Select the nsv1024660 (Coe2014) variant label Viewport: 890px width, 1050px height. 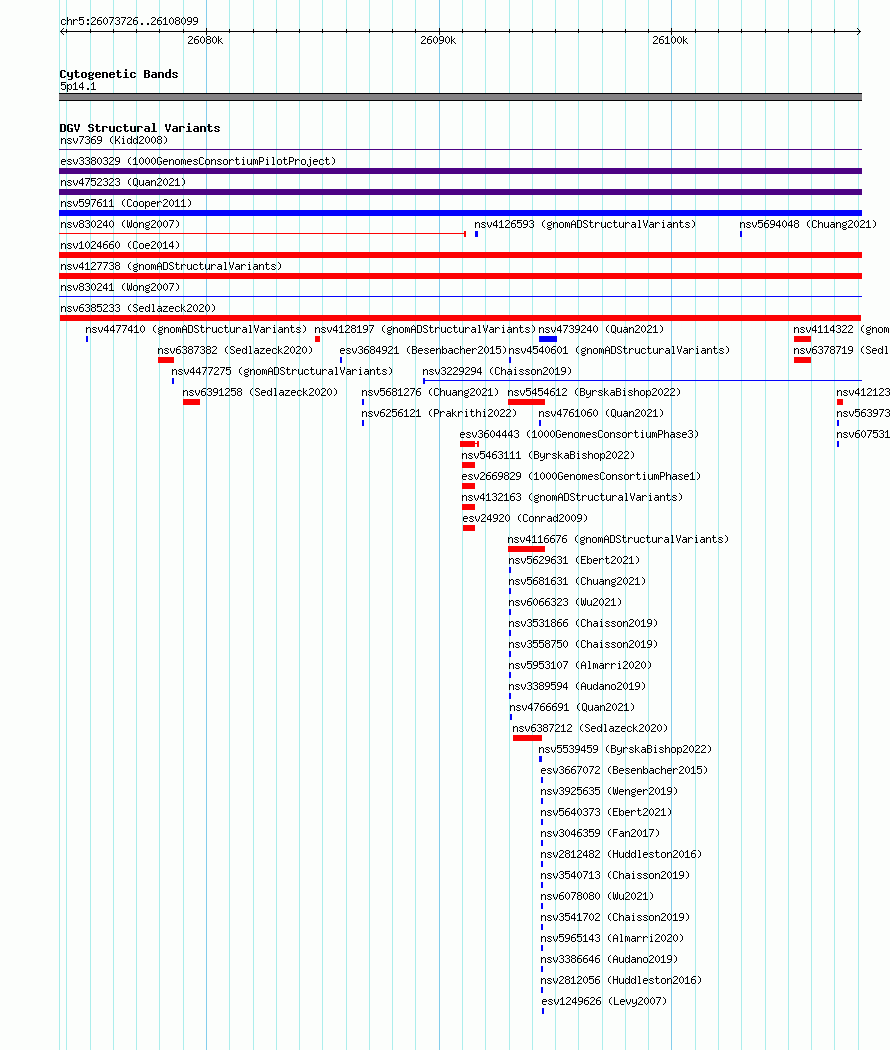[x=120, y=245]
